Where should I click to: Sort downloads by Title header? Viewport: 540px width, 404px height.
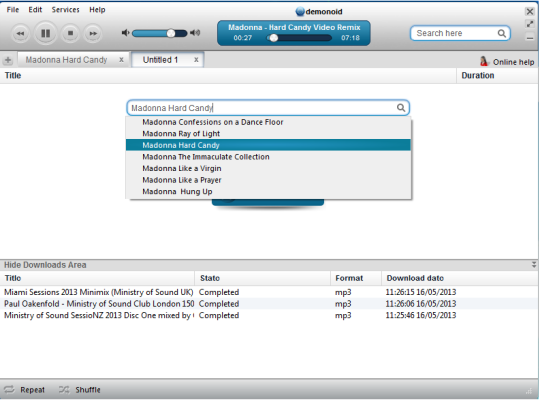[x=97, y=278]
